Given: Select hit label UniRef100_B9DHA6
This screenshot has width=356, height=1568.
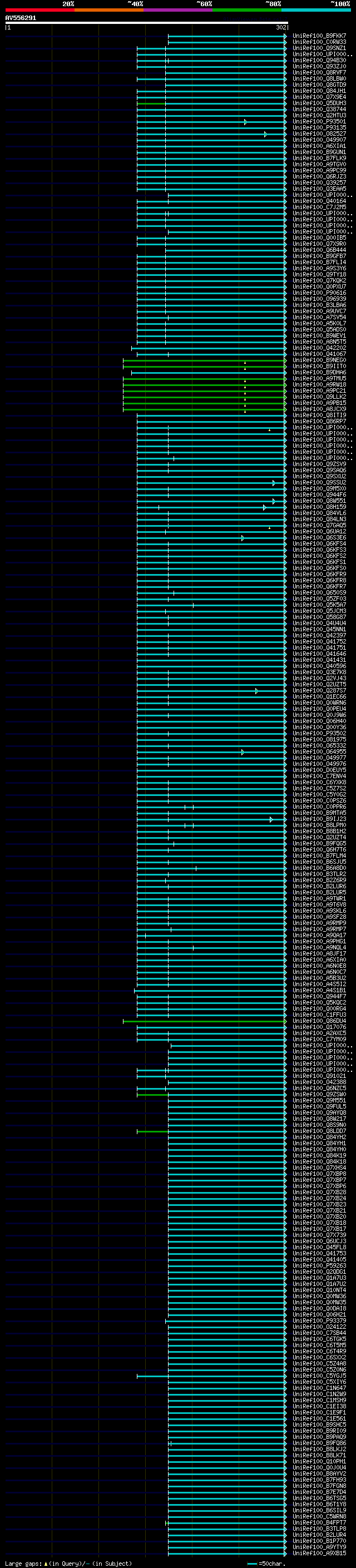Looking at the screenshot, I should coord(319,373).
